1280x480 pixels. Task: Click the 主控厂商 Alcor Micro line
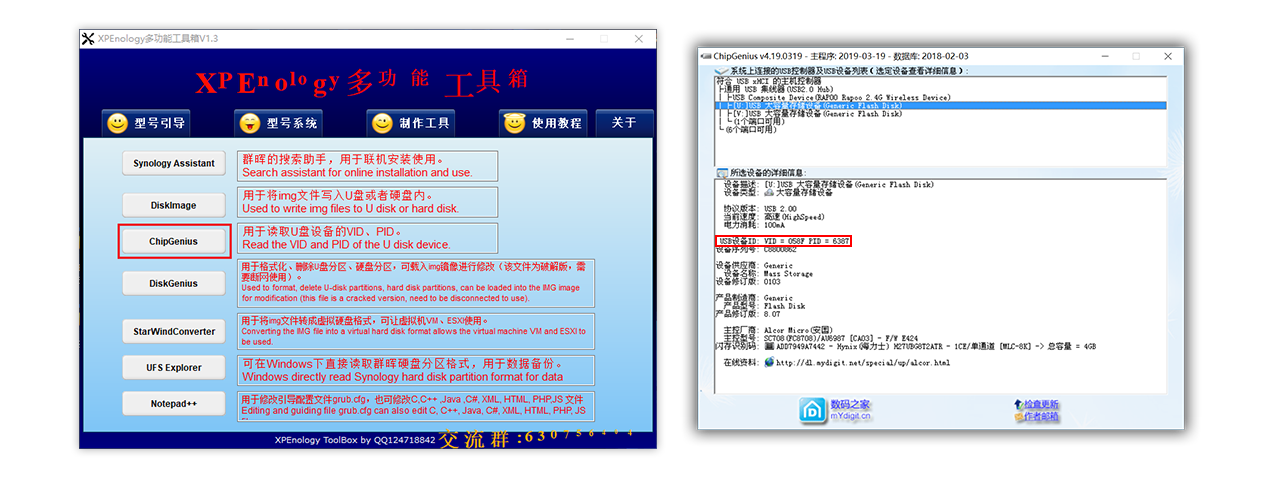[777, 329]
